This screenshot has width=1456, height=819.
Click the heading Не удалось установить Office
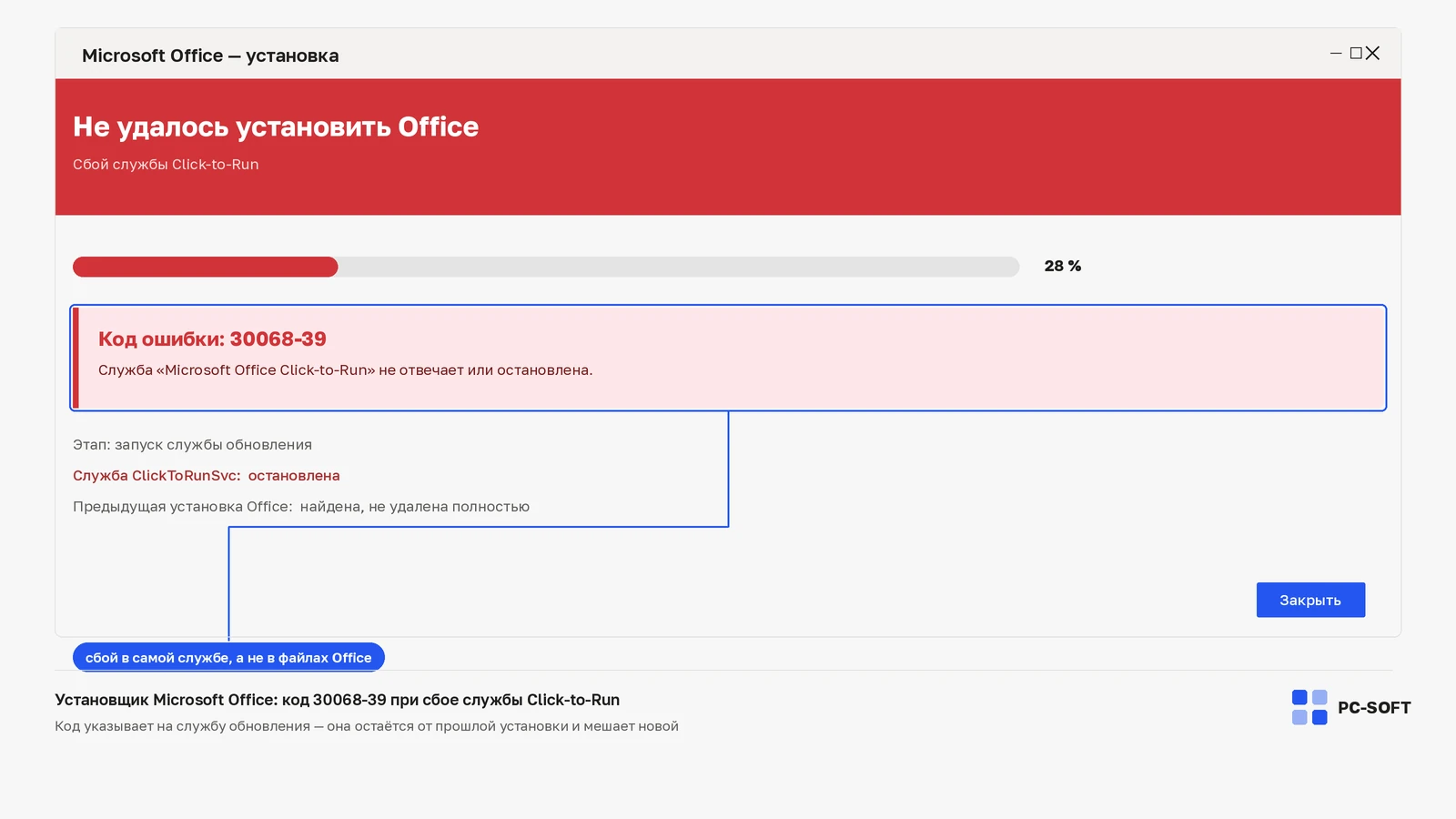tap(276, 126)
